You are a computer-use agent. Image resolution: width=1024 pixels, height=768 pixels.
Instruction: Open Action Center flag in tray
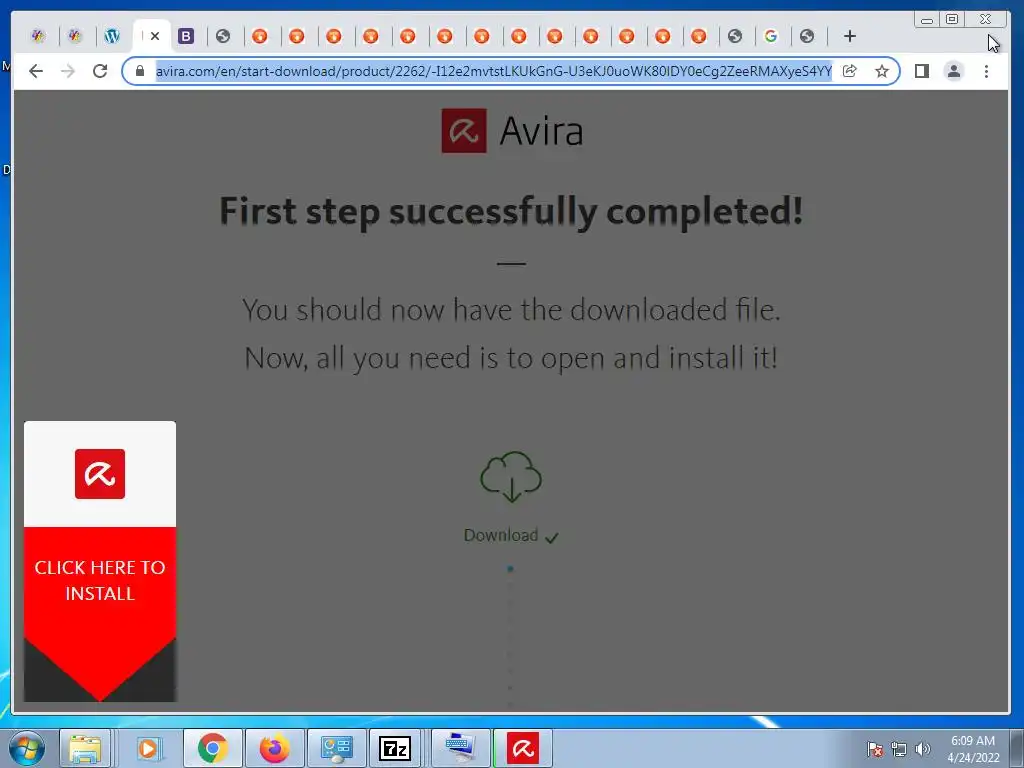click(875, 749)
